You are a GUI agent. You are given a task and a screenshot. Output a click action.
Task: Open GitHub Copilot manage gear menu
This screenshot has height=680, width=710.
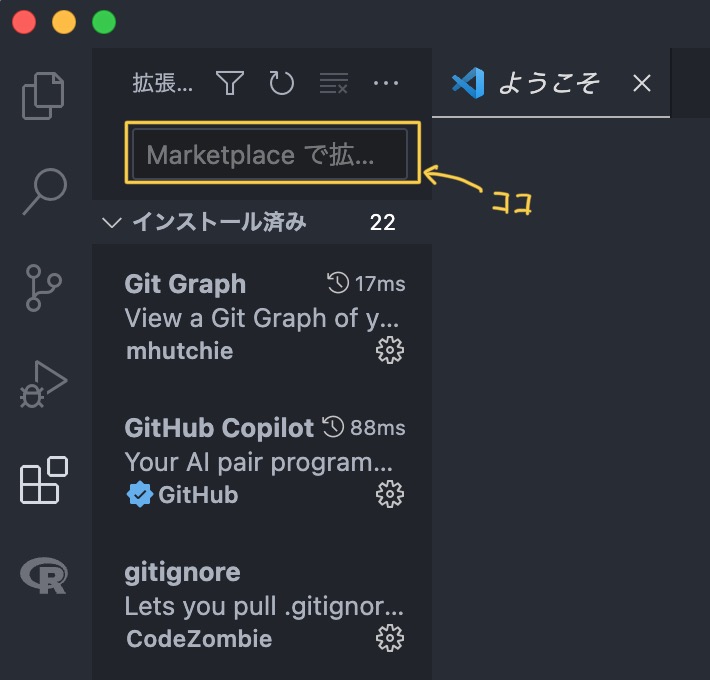coord(389,494)
